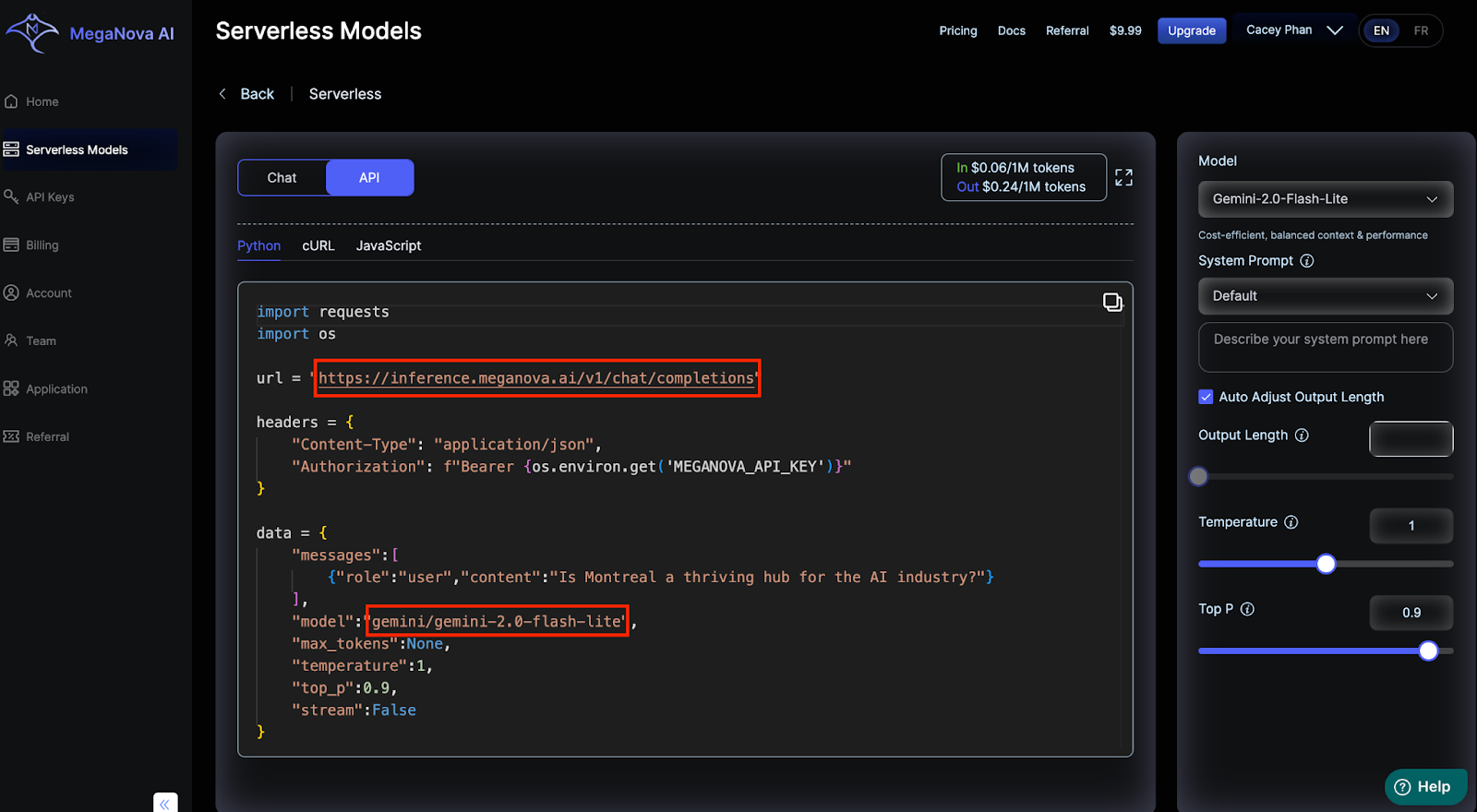Image resolution: width=1477 pixels, height=812 pixels.
Task: Open the Help widget
Action: 1425,787
